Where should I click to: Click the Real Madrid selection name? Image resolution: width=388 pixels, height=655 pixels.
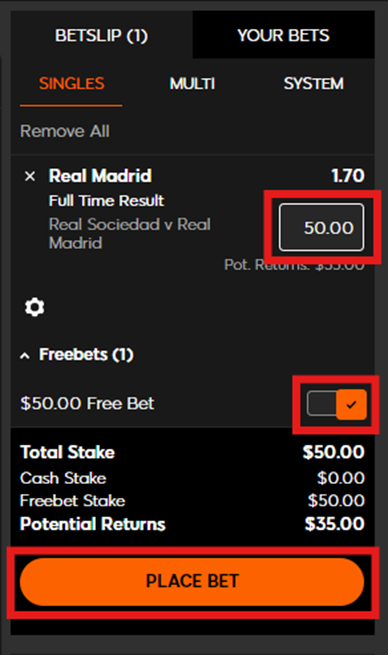coord(100,176)
